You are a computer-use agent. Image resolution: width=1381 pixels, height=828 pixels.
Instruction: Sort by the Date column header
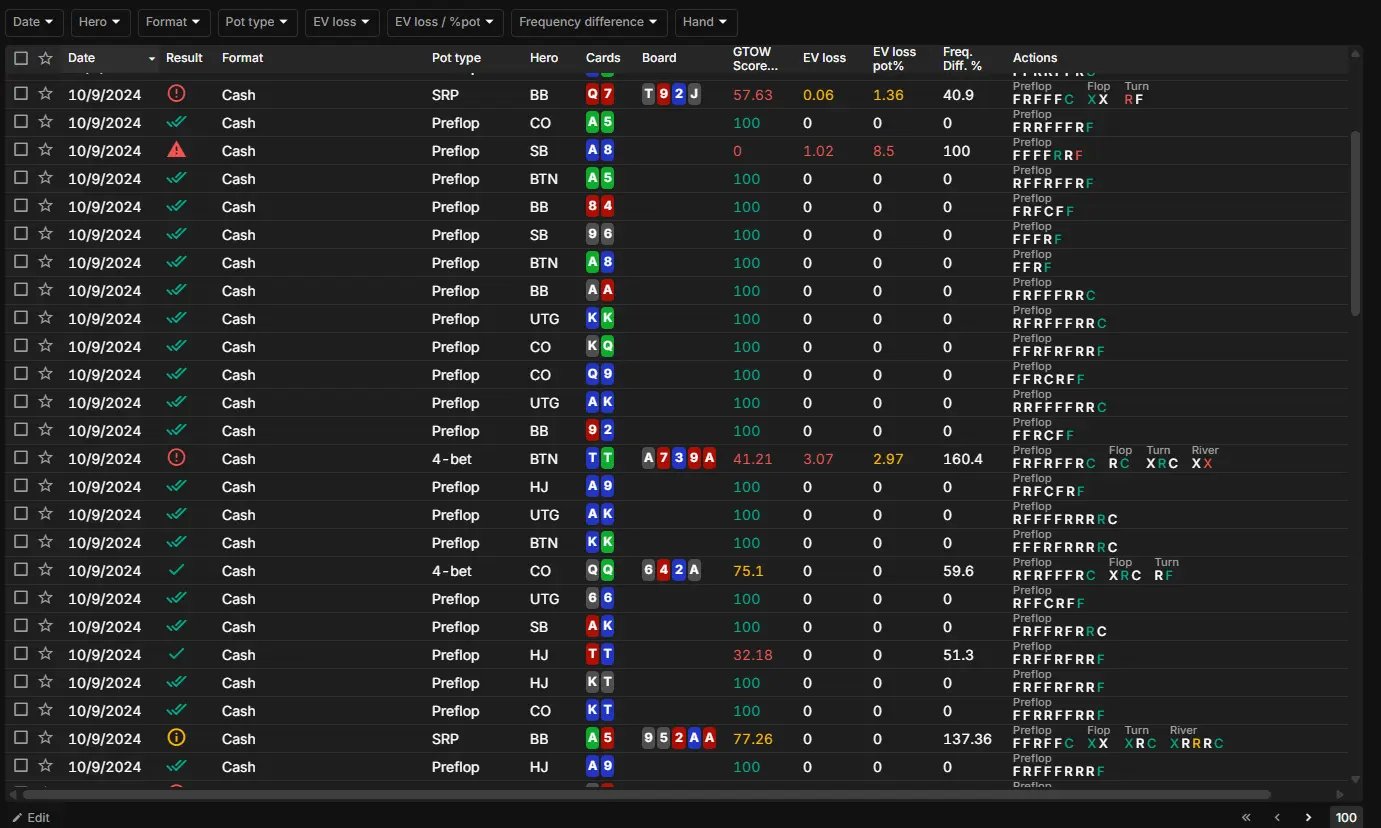82,58
